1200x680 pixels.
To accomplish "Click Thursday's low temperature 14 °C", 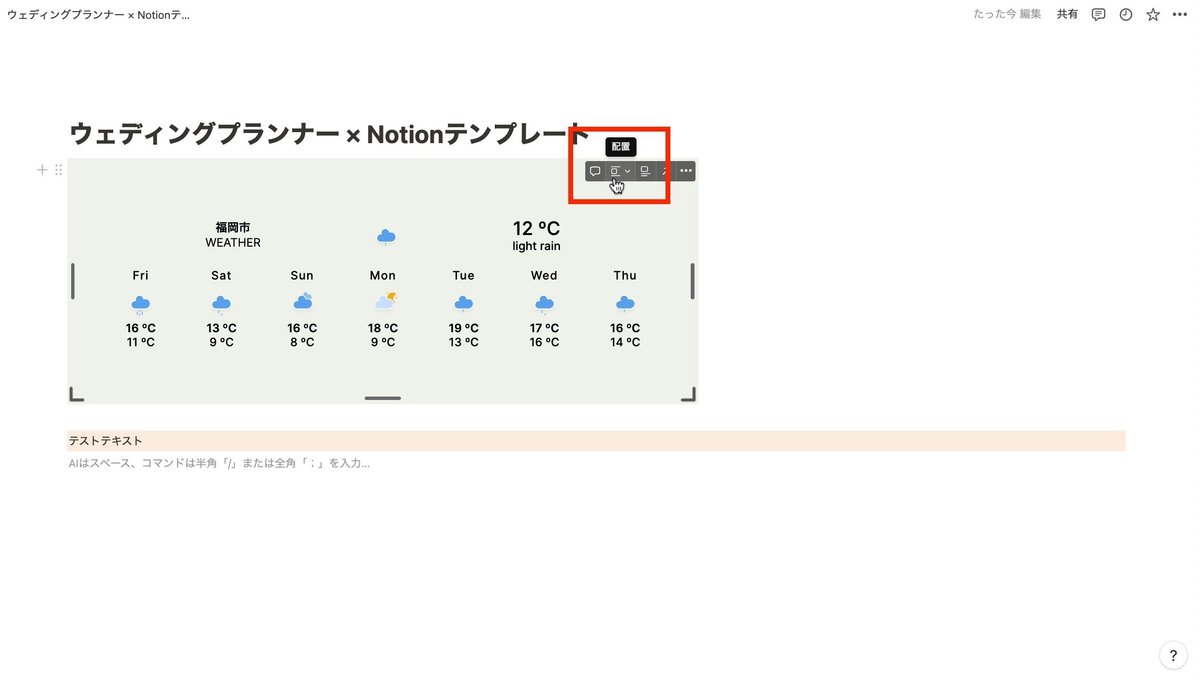I will pyautogui.click(x=625, y=342).
